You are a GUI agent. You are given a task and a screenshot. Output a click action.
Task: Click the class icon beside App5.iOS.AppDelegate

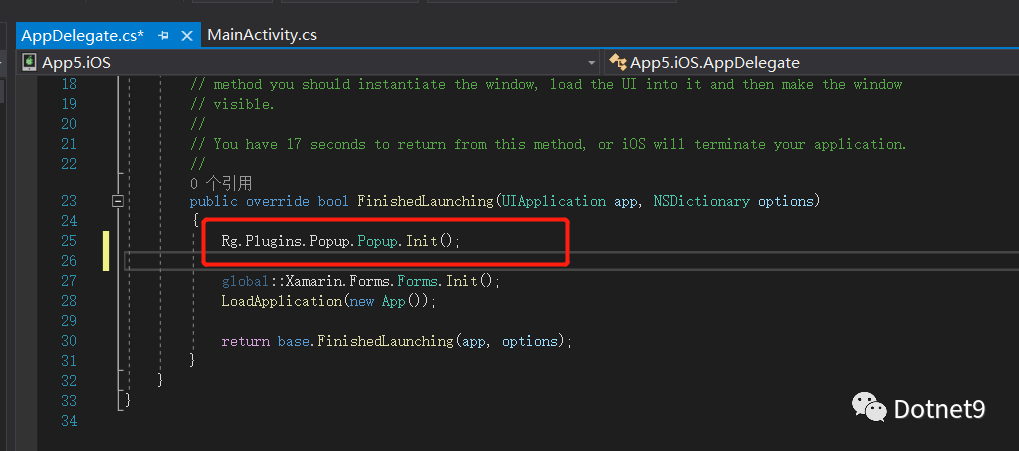coord(617,62)
